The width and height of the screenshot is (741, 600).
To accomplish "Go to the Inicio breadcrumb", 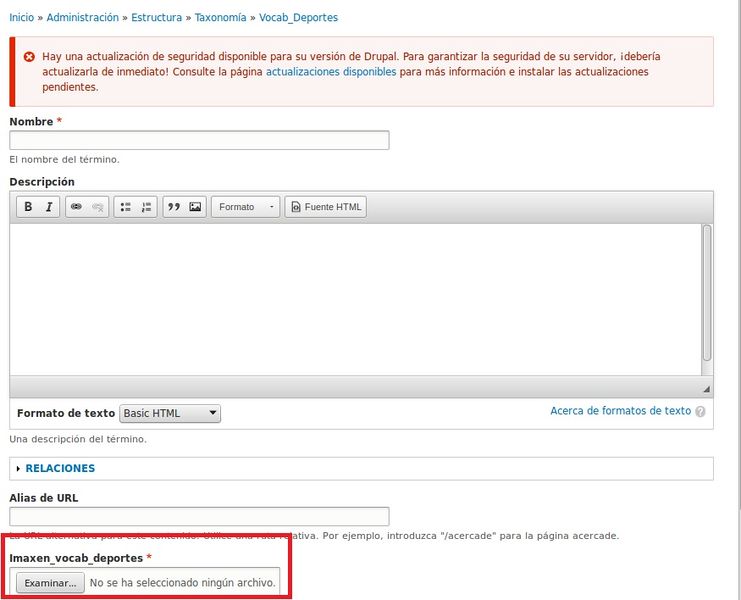I will click(x=22, y=17).
